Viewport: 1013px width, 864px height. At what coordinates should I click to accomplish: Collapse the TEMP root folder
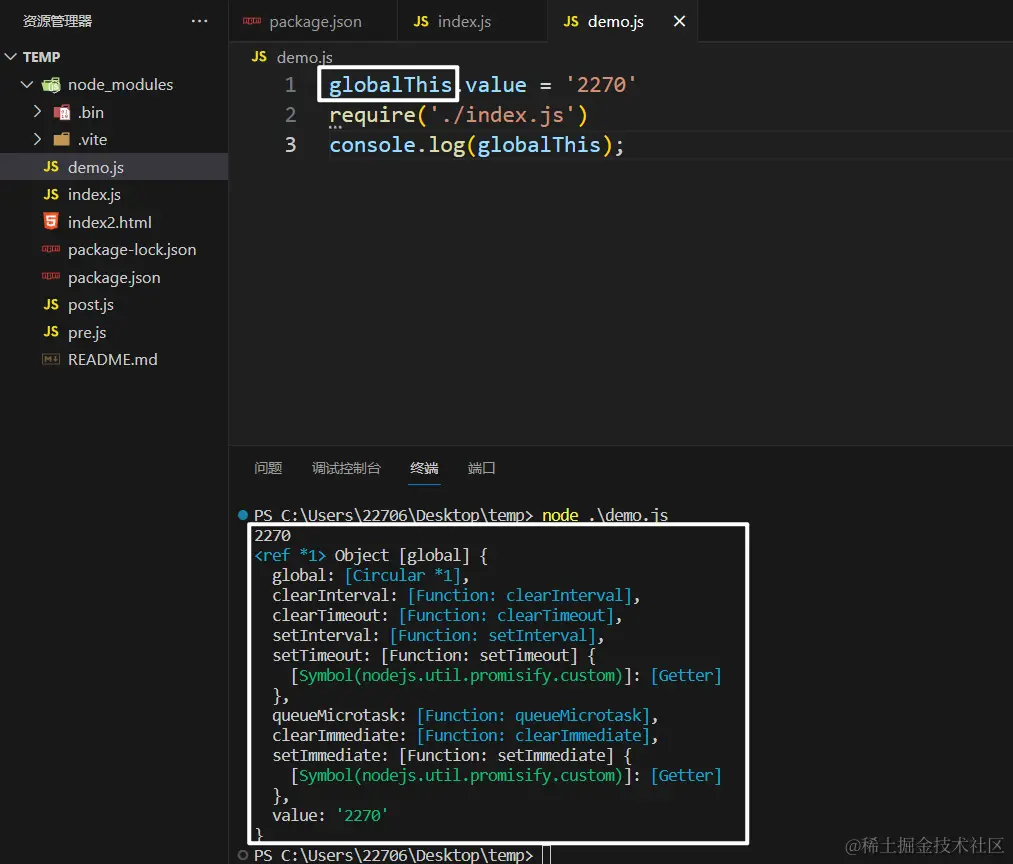(x=10, y=57)
